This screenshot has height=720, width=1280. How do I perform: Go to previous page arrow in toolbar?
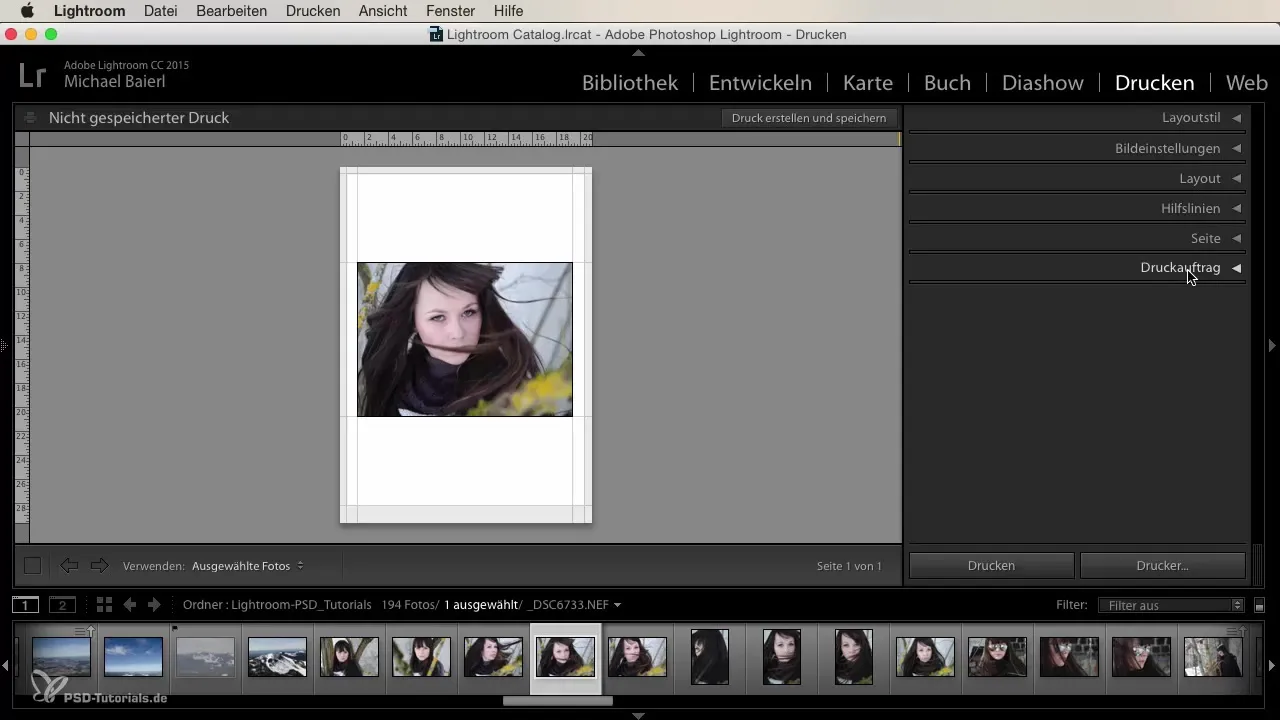click(69, 566)
